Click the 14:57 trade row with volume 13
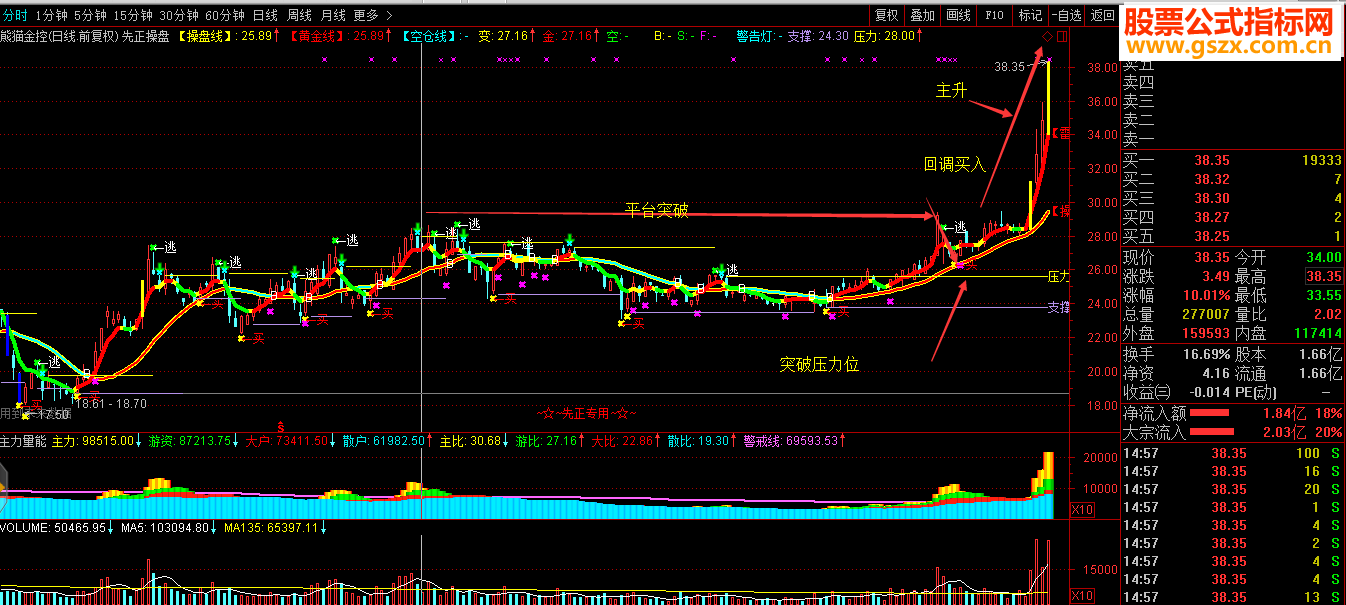Image resolution: width=1346 pixels, height=605 pixels. [x=1232, y=597]
